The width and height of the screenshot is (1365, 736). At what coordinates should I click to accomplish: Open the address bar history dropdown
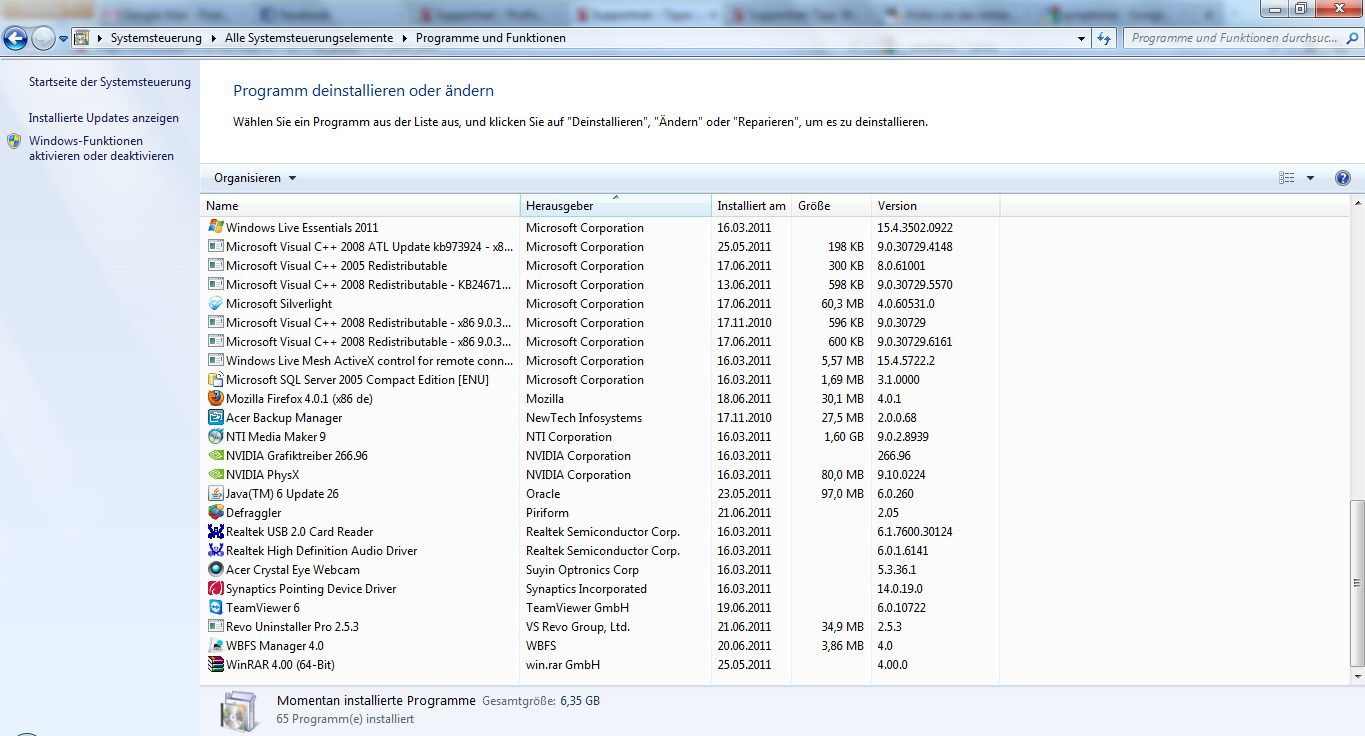coord(1081,38)
